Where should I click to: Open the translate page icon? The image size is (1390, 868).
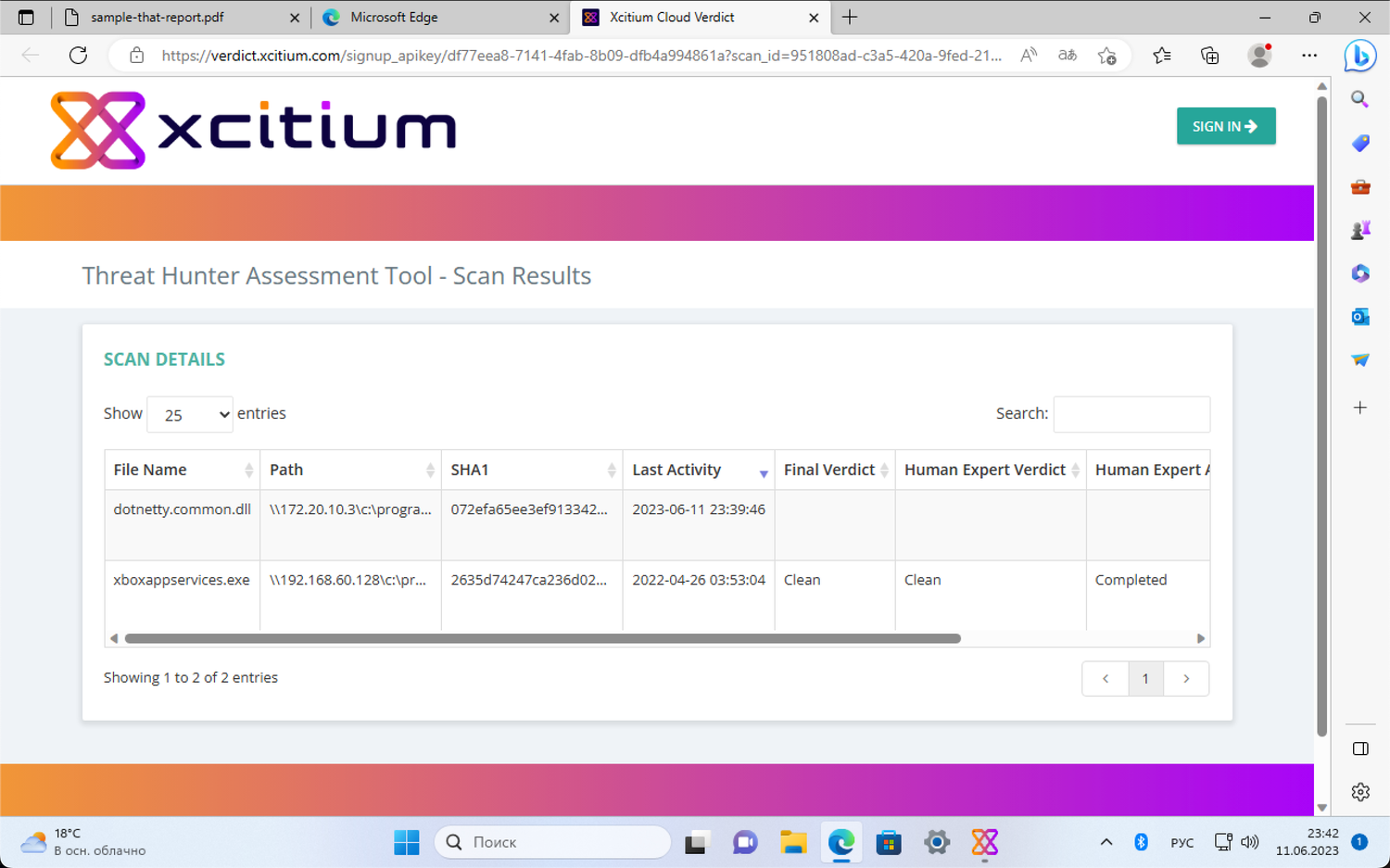point(1068,56)
